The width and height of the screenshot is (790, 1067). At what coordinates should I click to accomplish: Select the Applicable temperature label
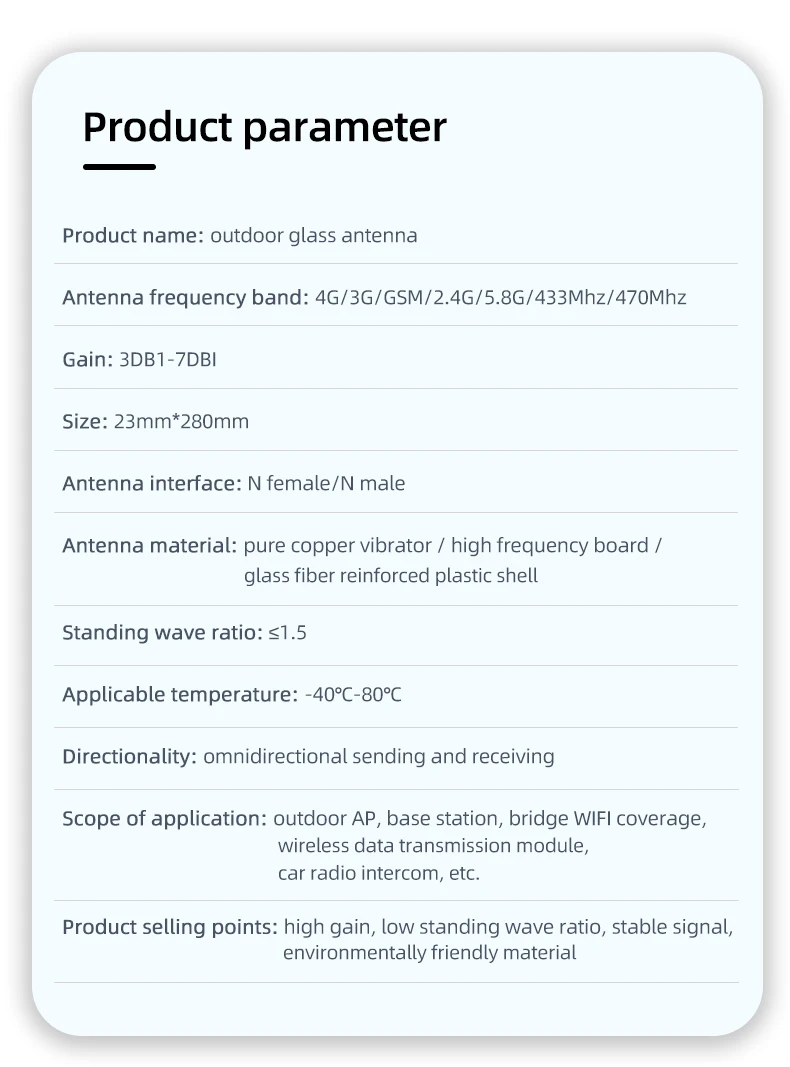pos(180,695)
